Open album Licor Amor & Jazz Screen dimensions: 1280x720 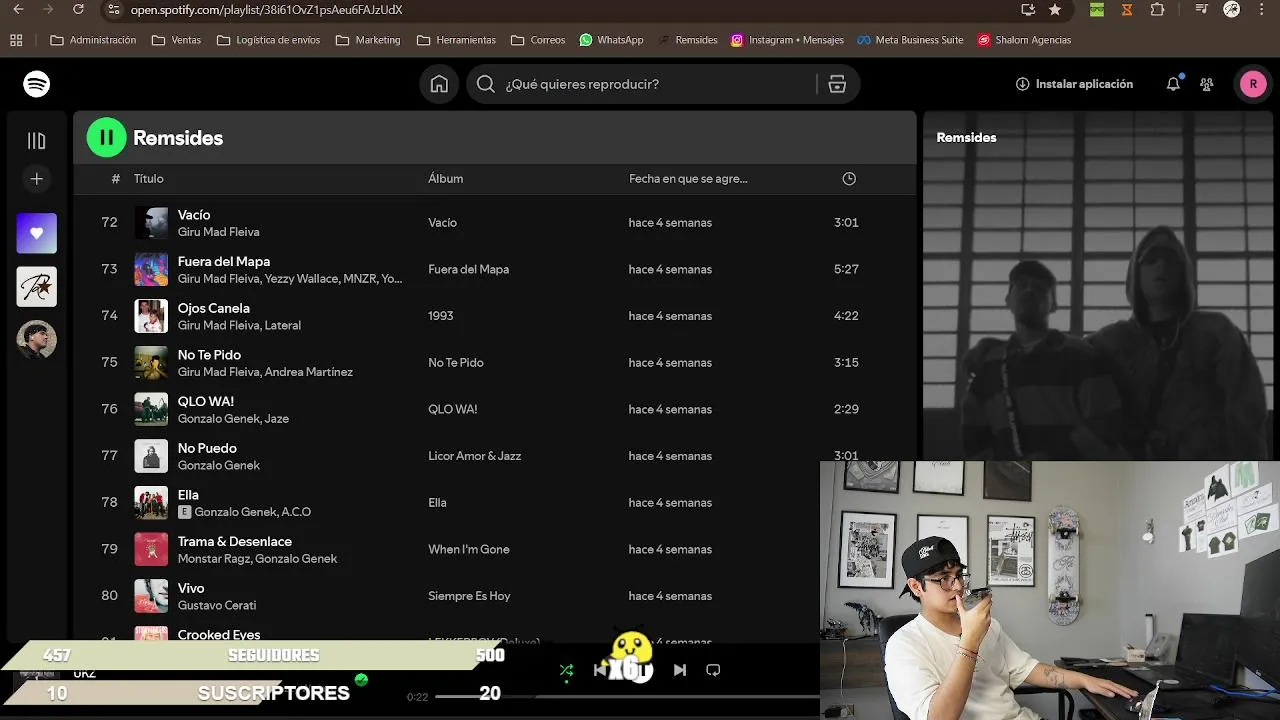coord(475,456)
